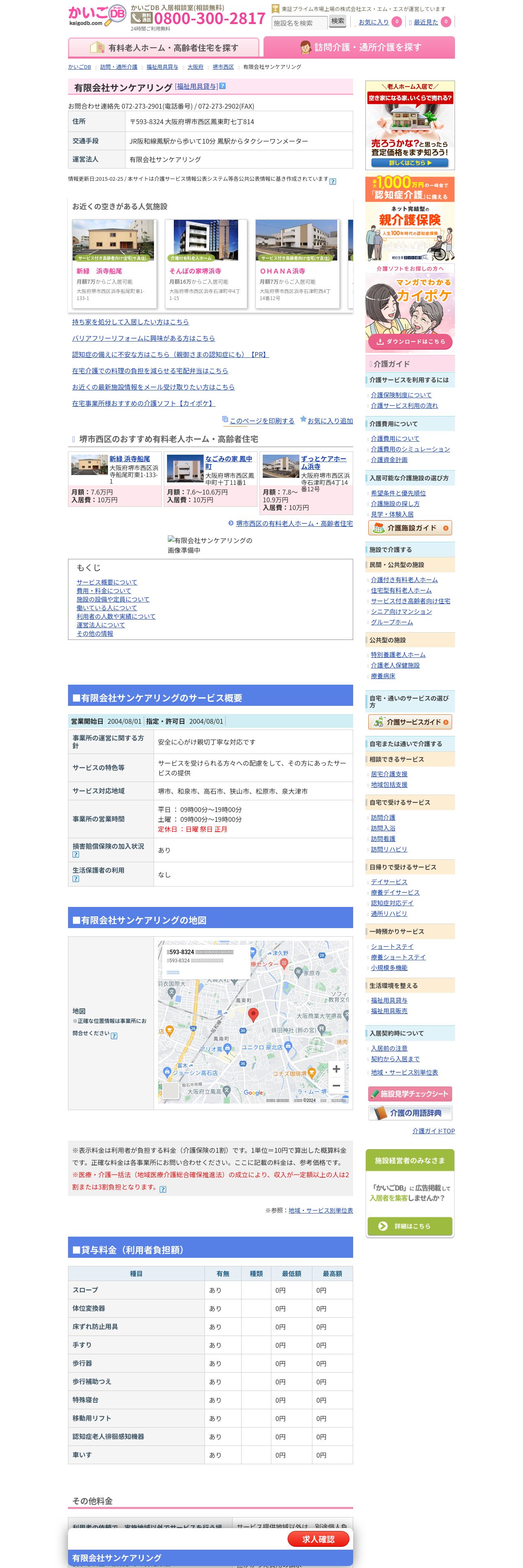Click the recently viewed count badge
Image resolution: width=523 pixels, height=1568 pixels.
coord(446,22)
